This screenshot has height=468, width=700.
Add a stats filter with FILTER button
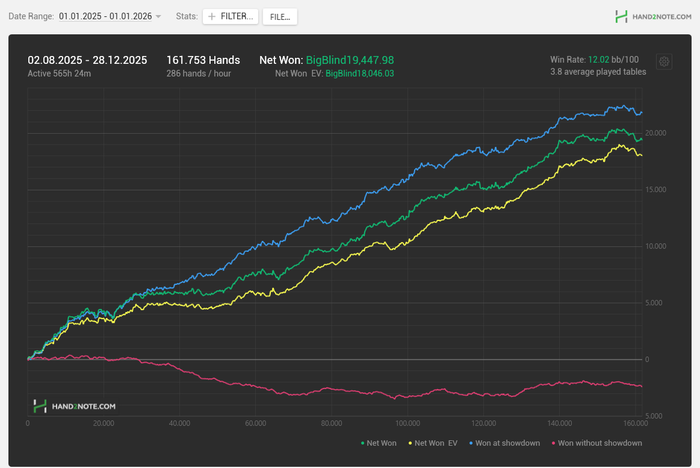pos(230,17)
